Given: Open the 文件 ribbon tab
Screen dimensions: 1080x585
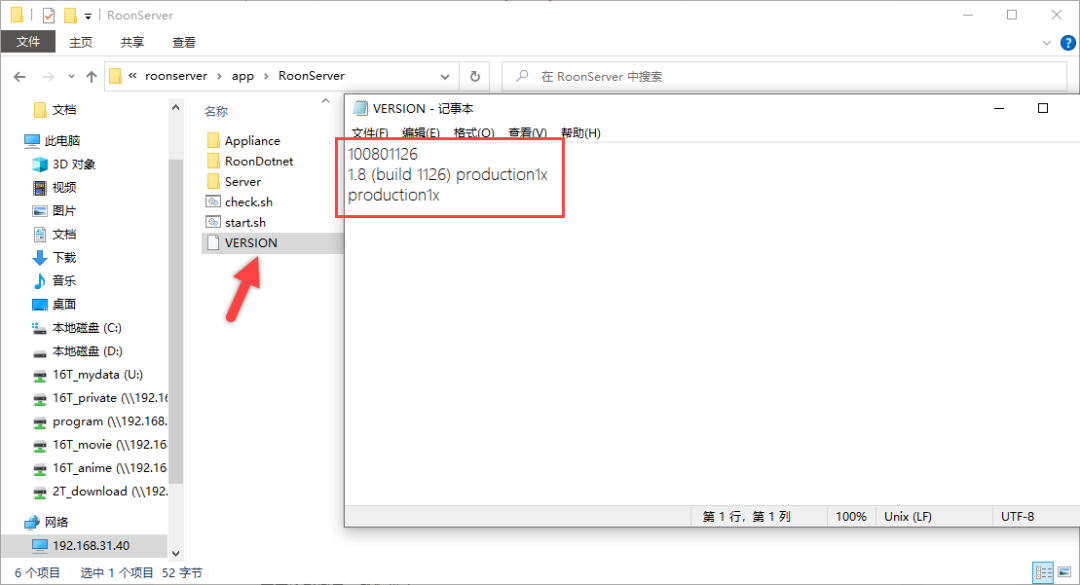Looking at the screenshot, I should click(x=28, y=42).
